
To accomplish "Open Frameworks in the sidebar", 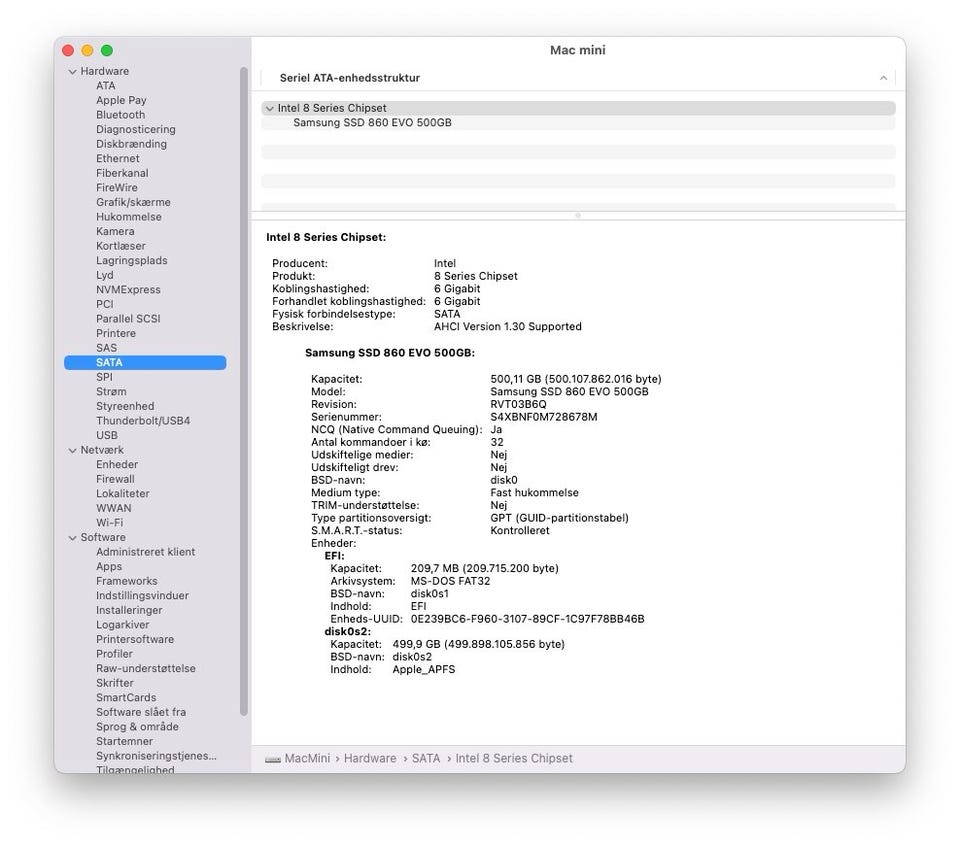I will [x=126, y=581].
